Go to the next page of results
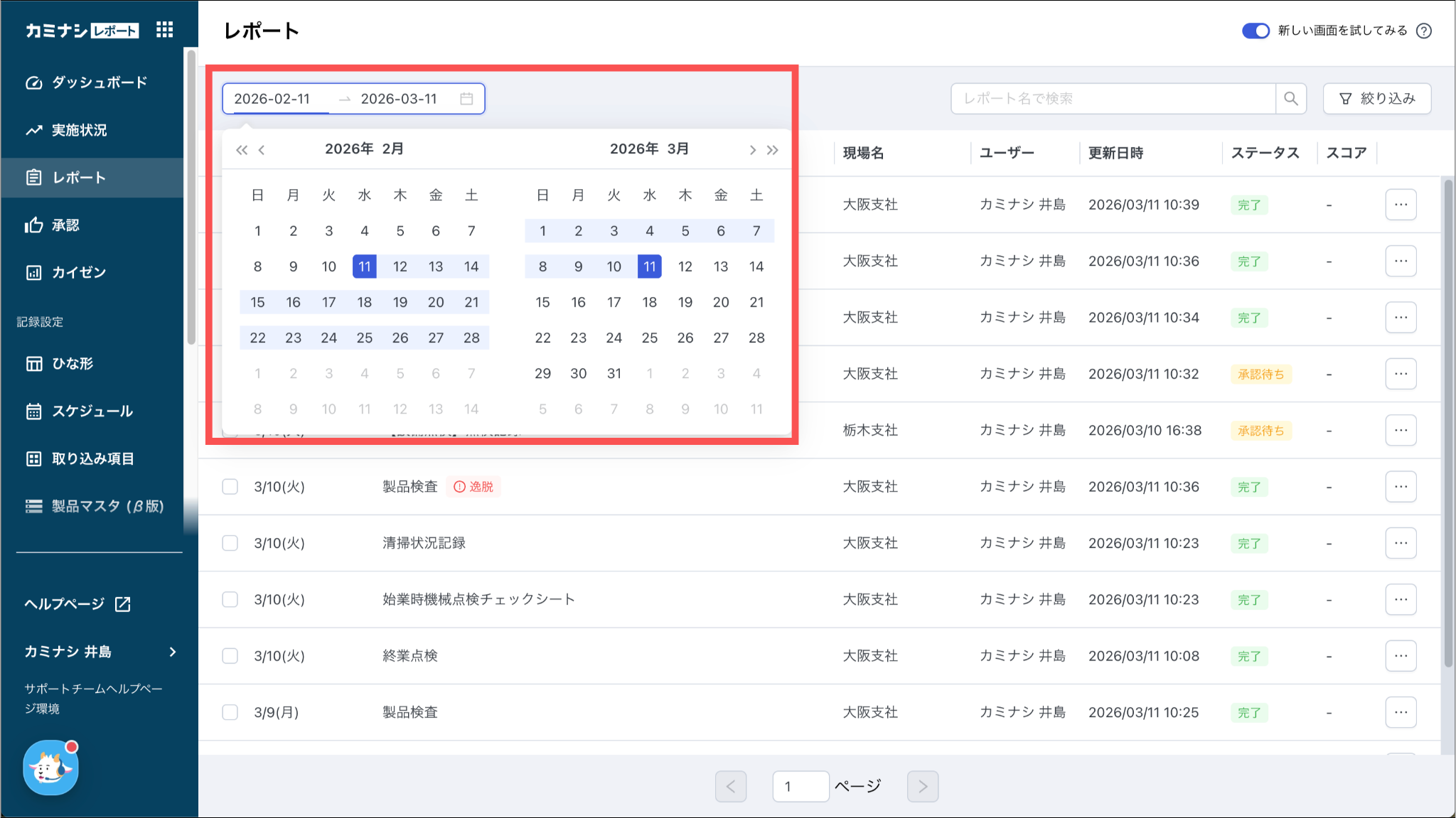Image resolution: width=1456 pixels, height=818 pixels. [922, 786]
